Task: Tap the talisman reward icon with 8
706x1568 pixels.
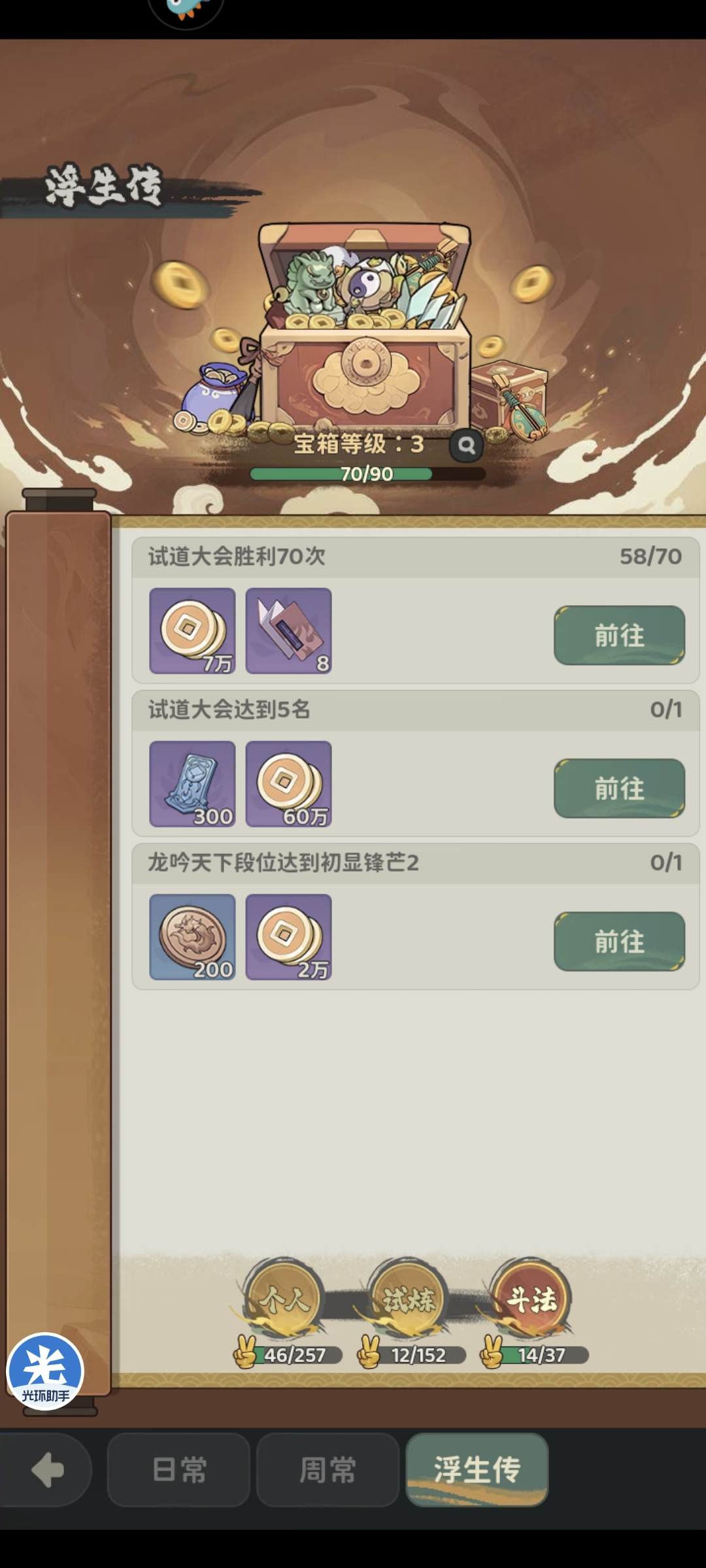Action: click(288, 630)
